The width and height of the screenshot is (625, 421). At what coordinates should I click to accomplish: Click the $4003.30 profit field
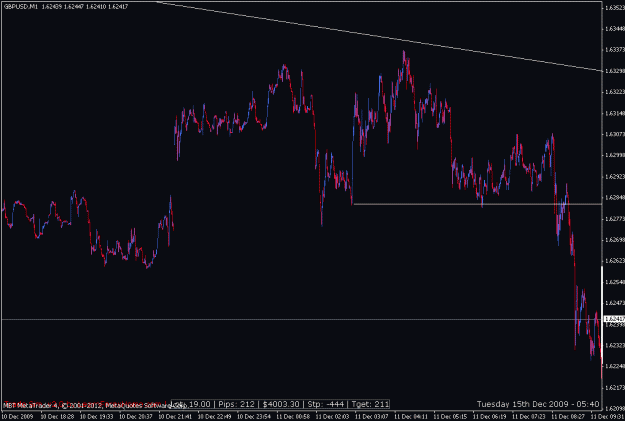click(281, 404)
